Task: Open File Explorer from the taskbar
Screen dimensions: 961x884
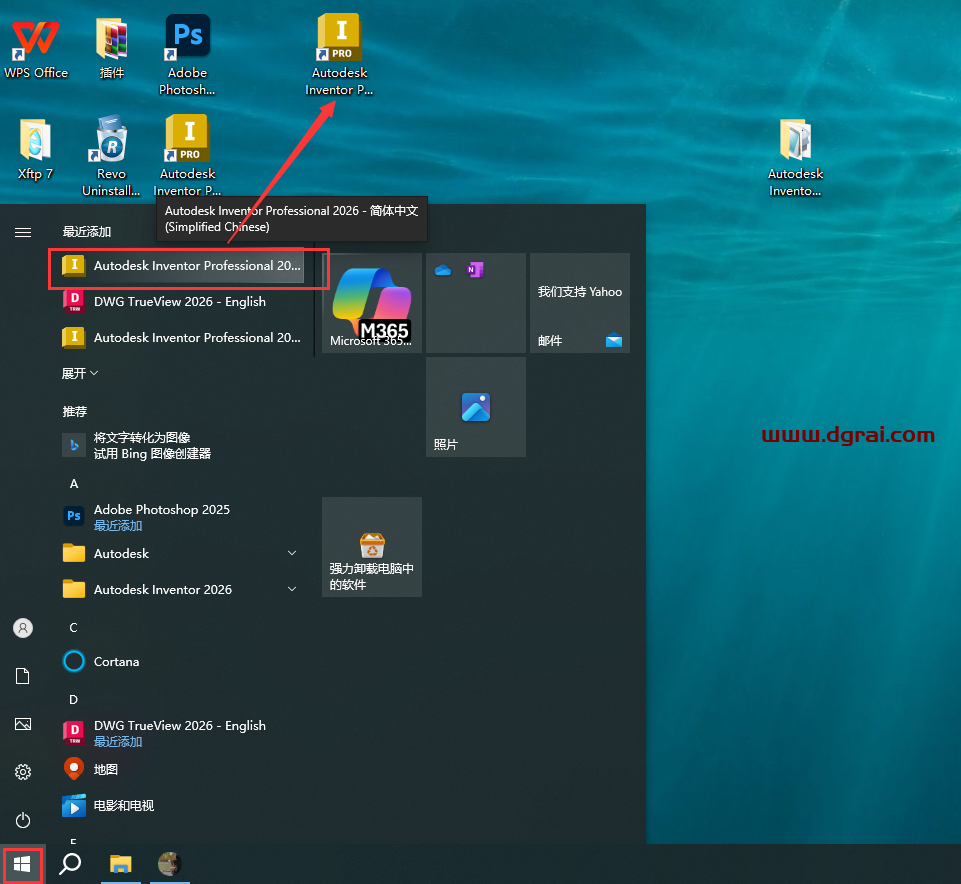Action: tap(121, 864)
